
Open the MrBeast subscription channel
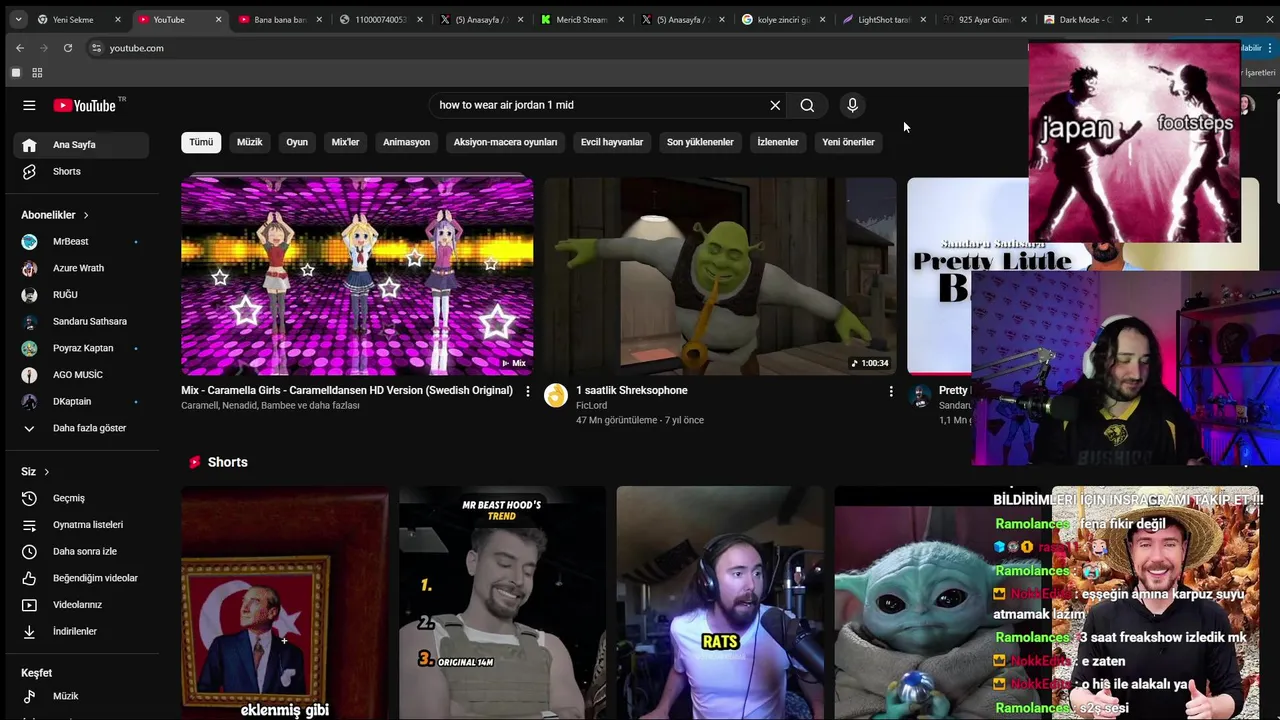pyautogui.click(x=81, y=241)
